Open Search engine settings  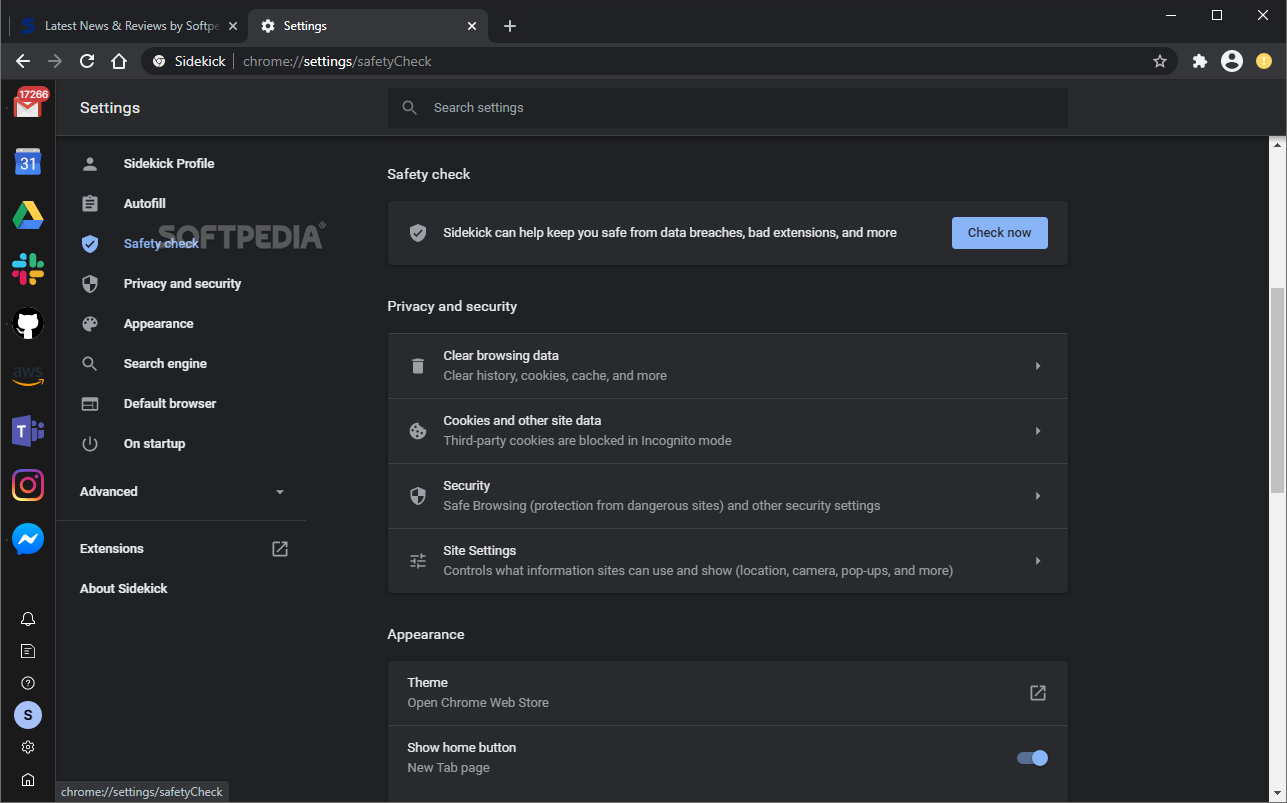point(165,364)
